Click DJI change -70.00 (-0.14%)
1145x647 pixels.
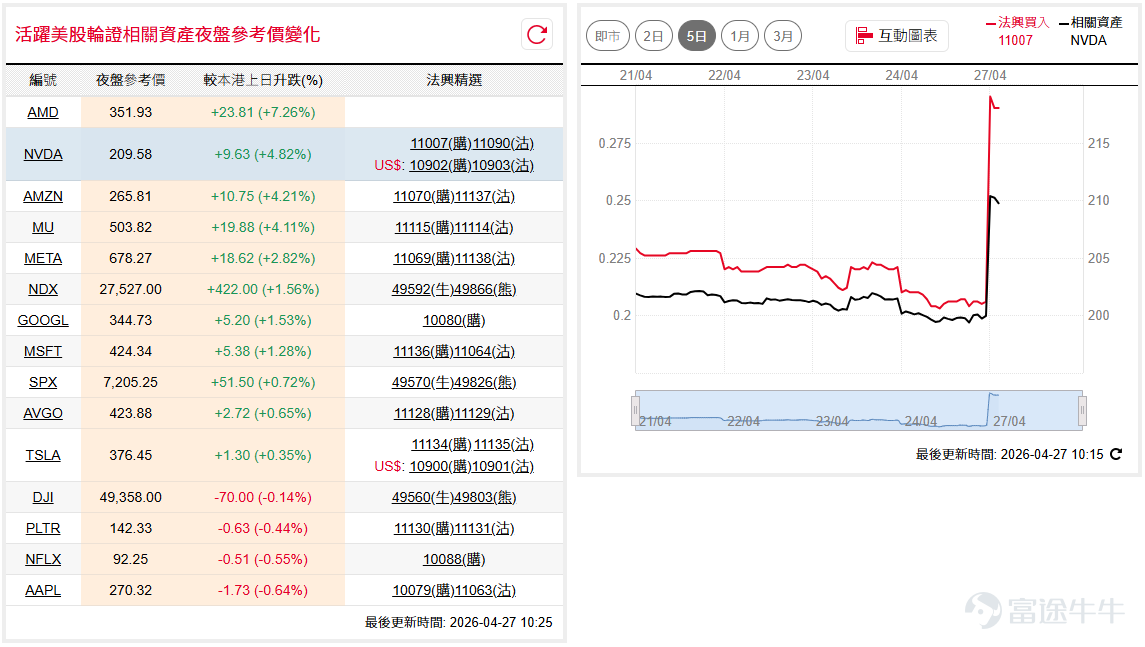point(263,497)
